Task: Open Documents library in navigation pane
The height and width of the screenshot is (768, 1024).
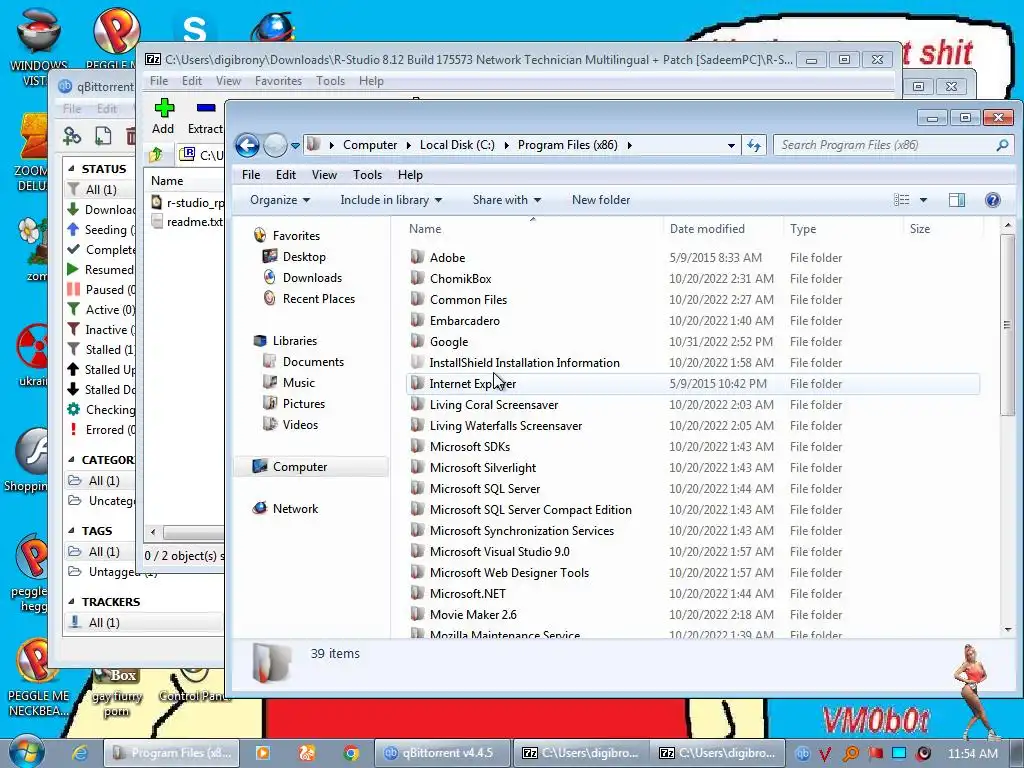Action: tap(304, 361)
